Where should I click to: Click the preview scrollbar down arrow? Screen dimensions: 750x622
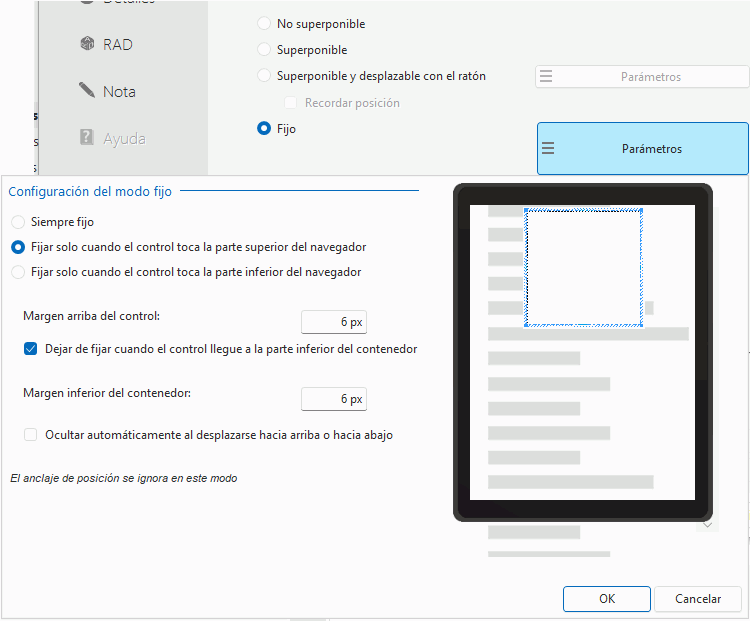click(708, 525)
